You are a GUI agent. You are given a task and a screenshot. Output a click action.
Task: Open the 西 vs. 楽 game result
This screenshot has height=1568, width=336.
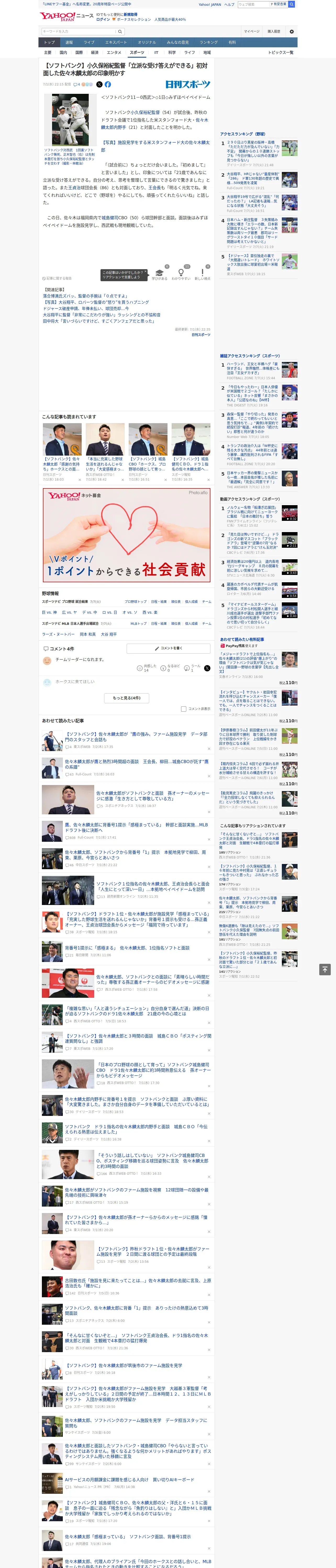(150, 612)
